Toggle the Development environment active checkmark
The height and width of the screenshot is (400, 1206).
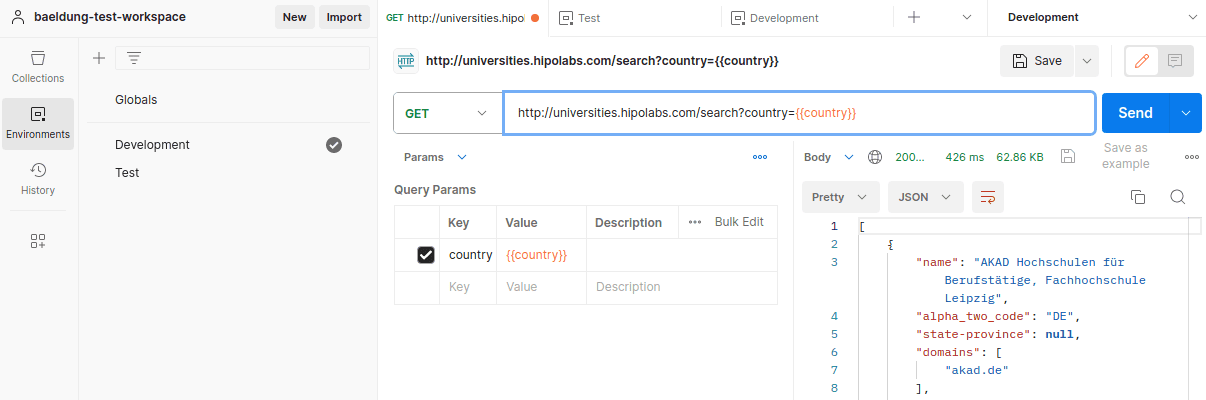click(x=334, y=145)
